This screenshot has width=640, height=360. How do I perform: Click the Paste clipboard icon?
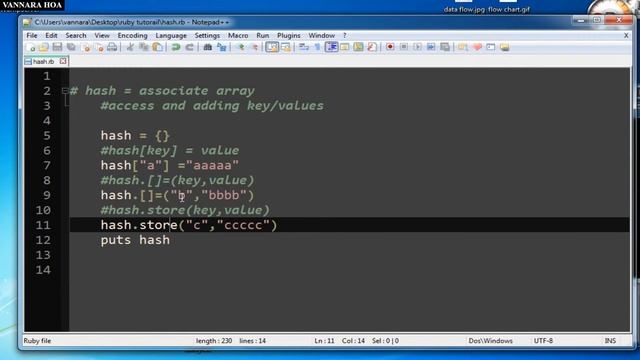click(x=158, y=47)
